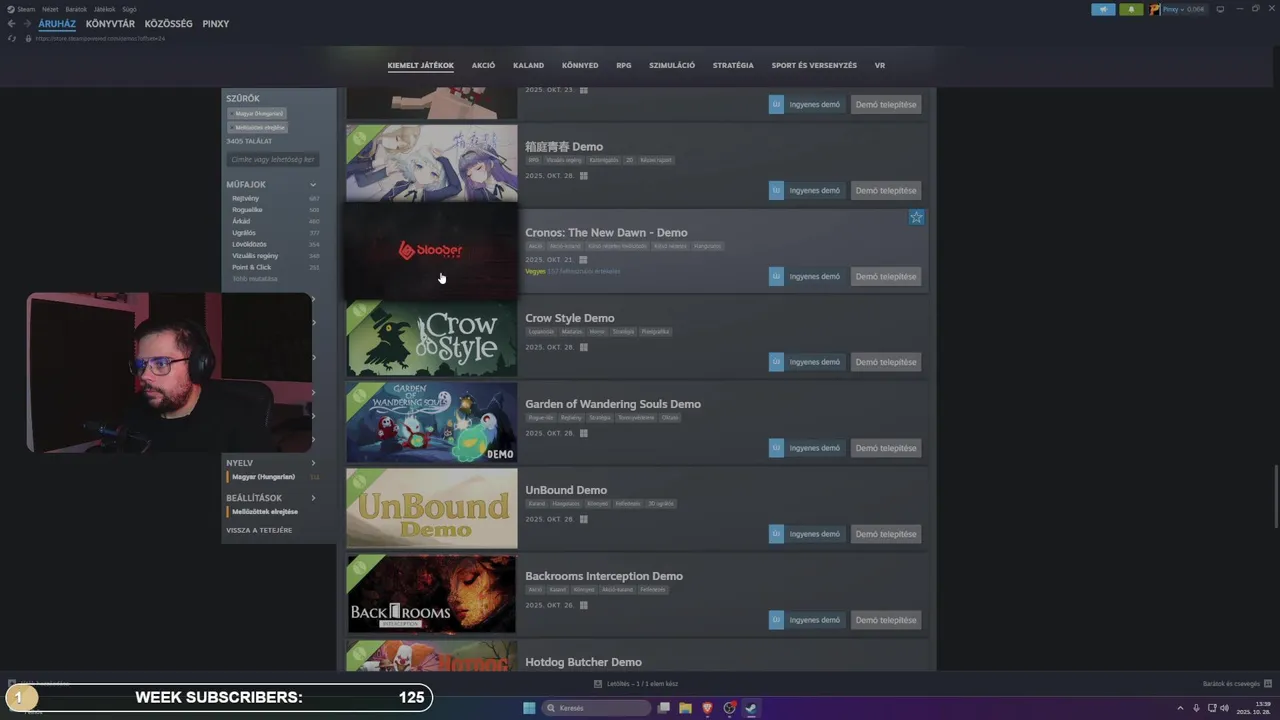The image size is (1280, 720).
Task: Open File Explorer from the taskbar
Action: pyautogui.click(x=685, y=708)
